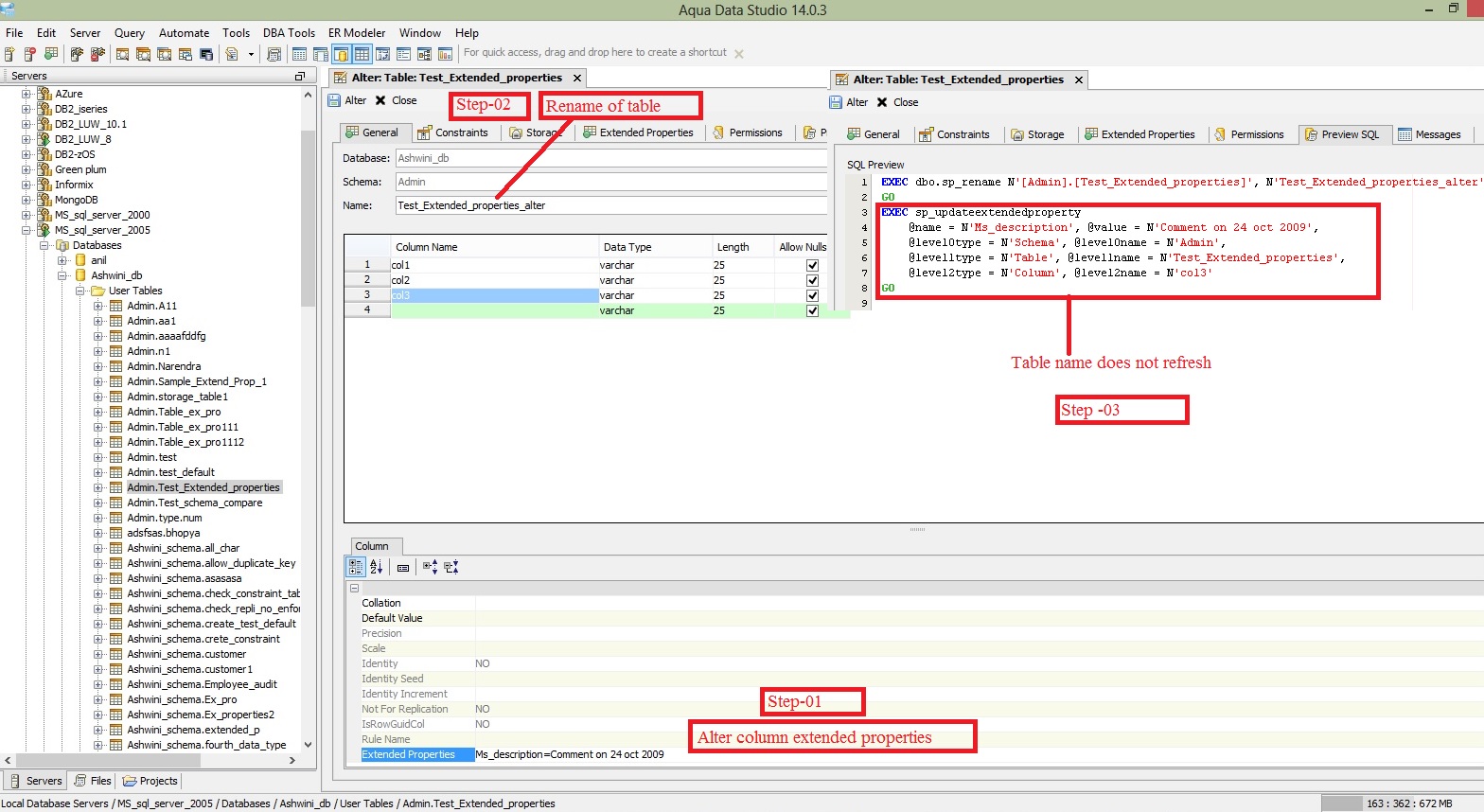Switch to the Projects tab in sidebar
1484x812 pixels.
150,781
